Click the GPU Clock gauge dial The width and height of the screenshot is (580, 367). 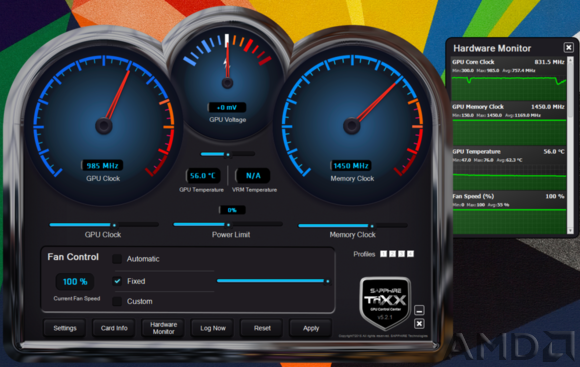(x=104, y=126)
